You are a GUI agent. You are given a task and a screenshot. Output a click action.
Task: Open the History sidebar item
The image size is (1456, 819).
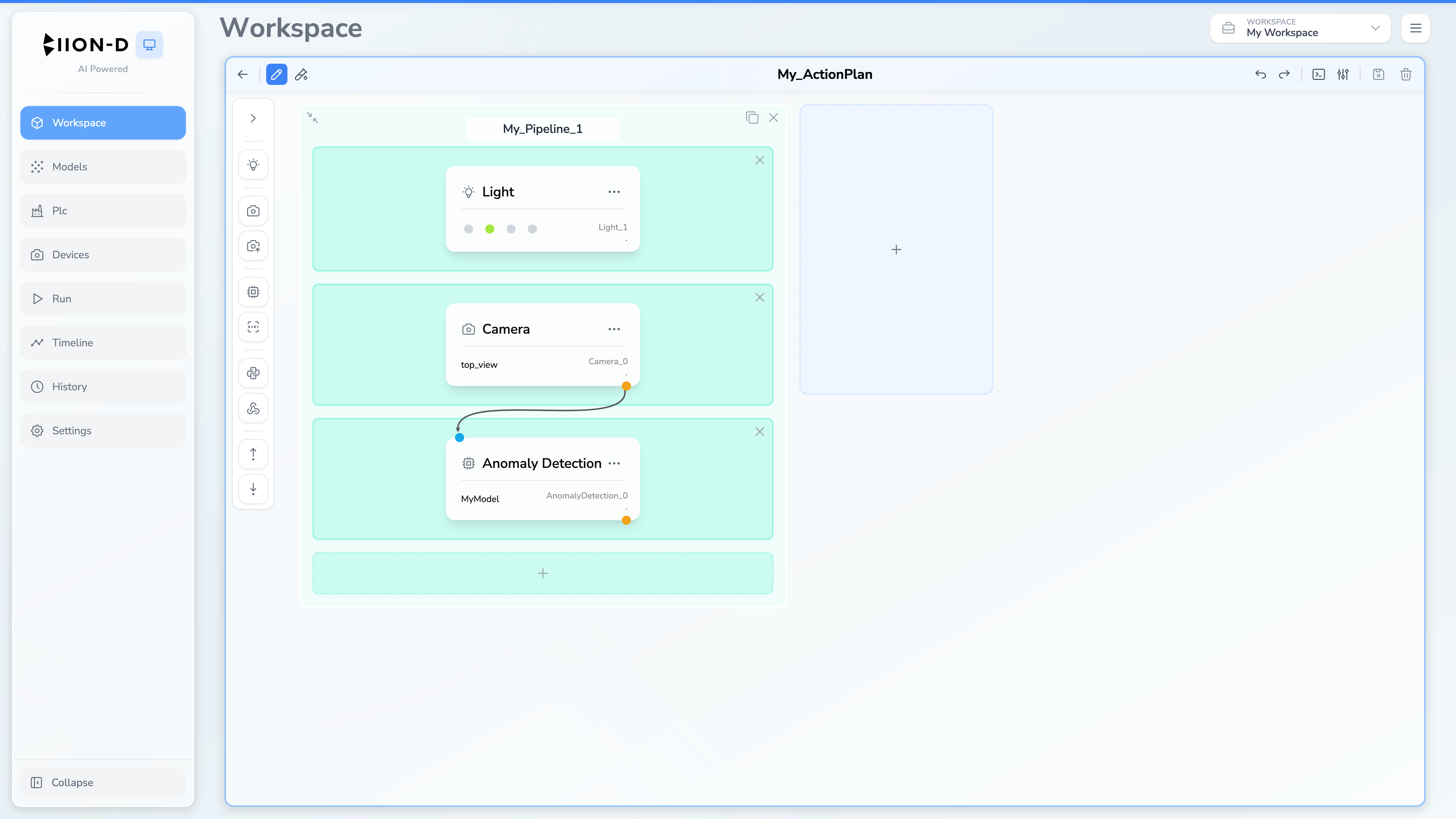point(103,386)
